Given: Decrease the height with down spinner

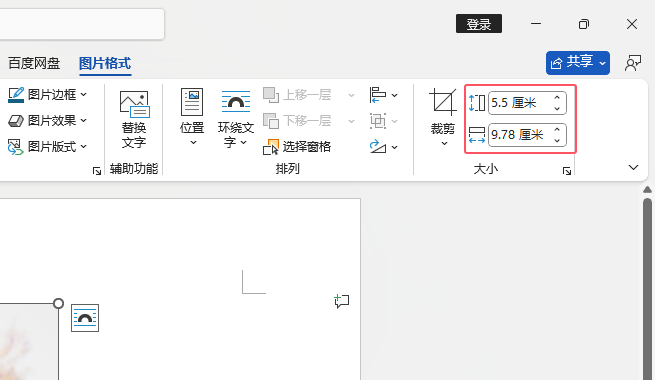Looking at the screenshot, I should (x=557, y=108).
